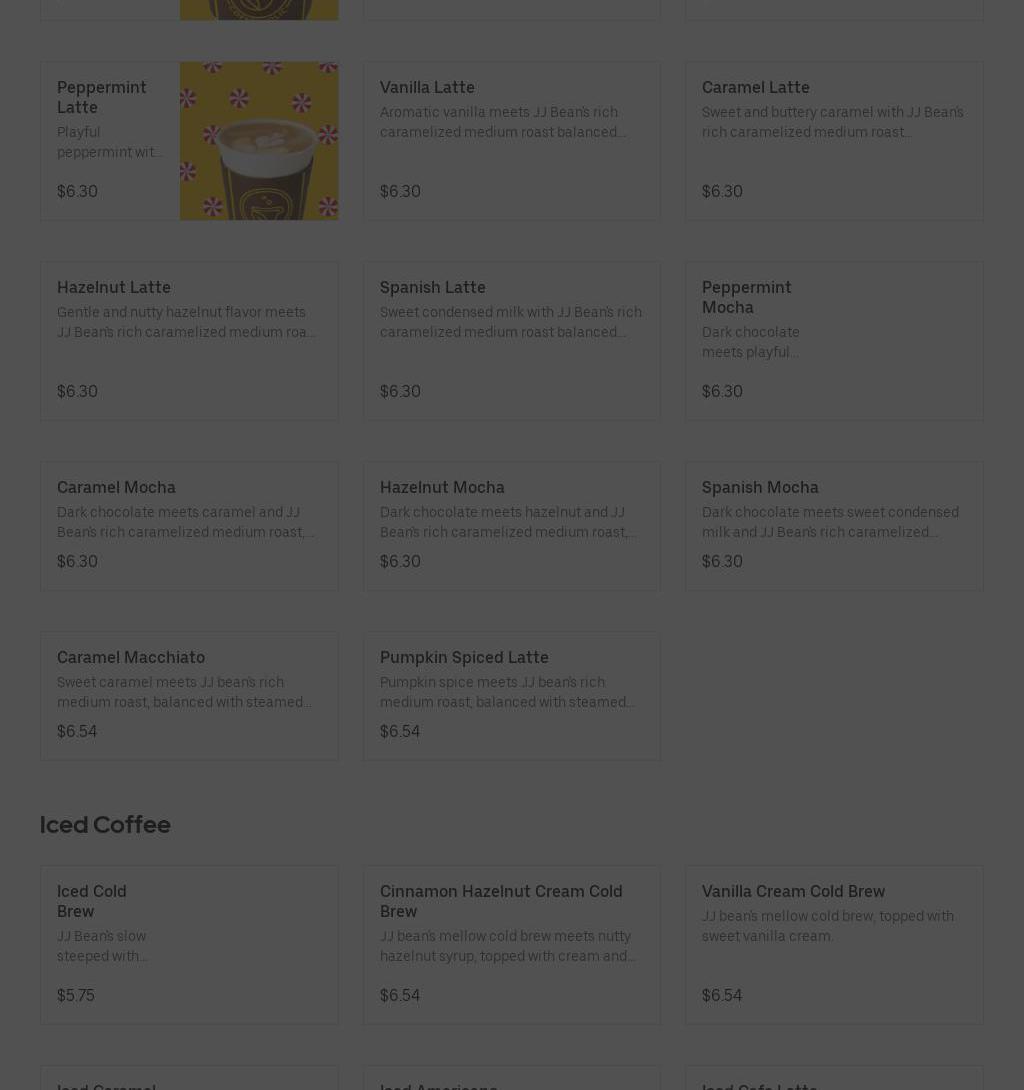Open the Iced Cafe Latte item title
Screen dimensions: 1024x1090
tap(759, 1084)
